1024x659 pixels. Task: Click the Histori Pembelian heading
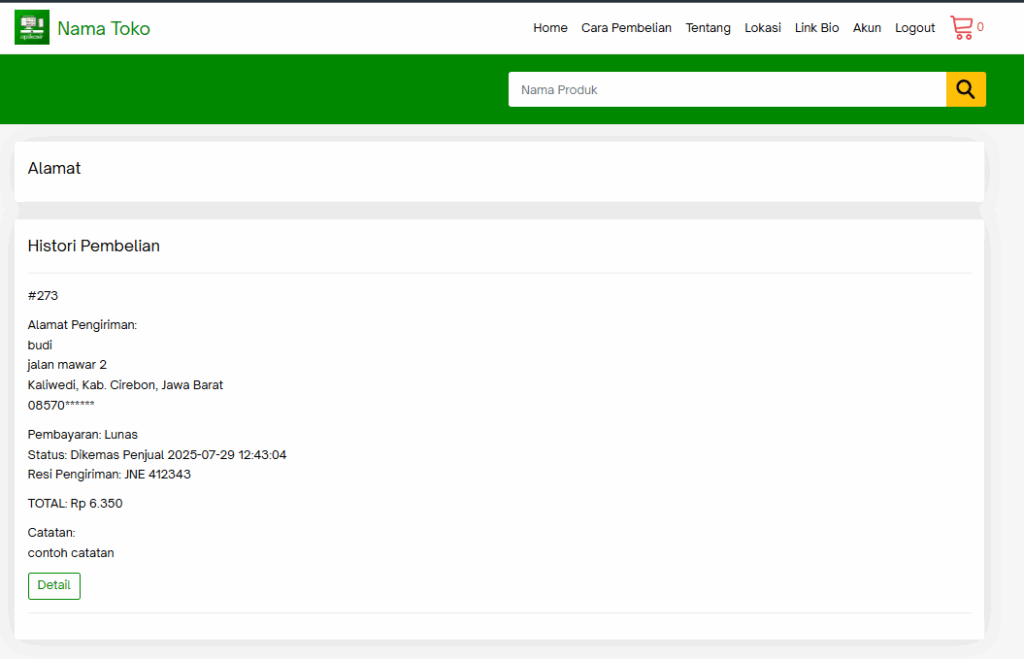point(93,246)
